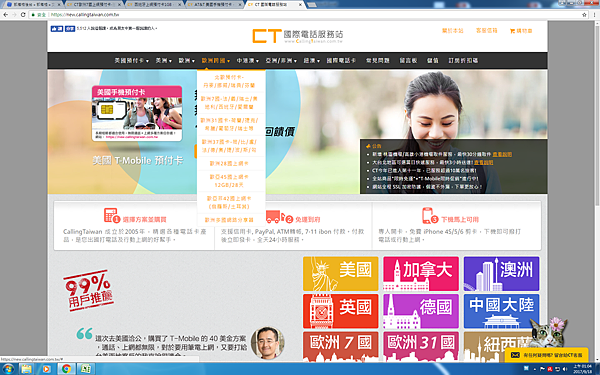
Task: Click the volume icon in system tray
Action: coord(565,369)
